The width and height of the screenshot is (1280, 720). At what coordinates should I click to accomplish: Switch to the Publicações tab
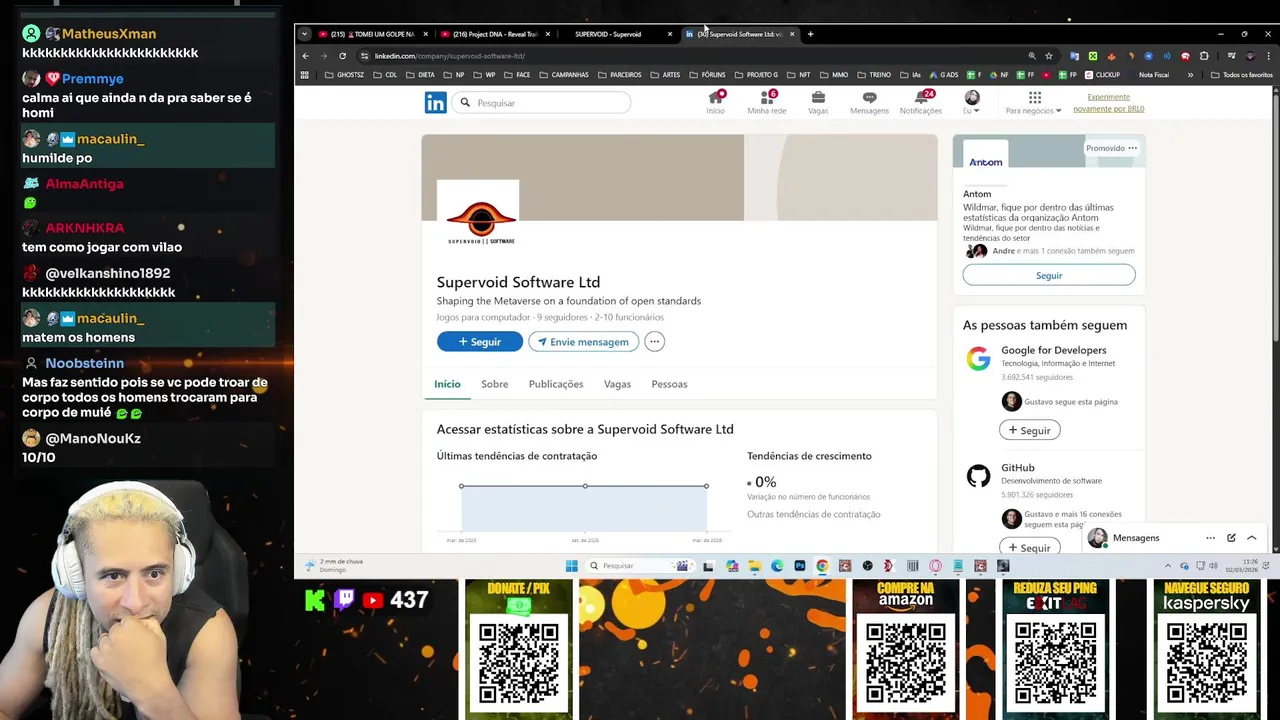point(556,384)
